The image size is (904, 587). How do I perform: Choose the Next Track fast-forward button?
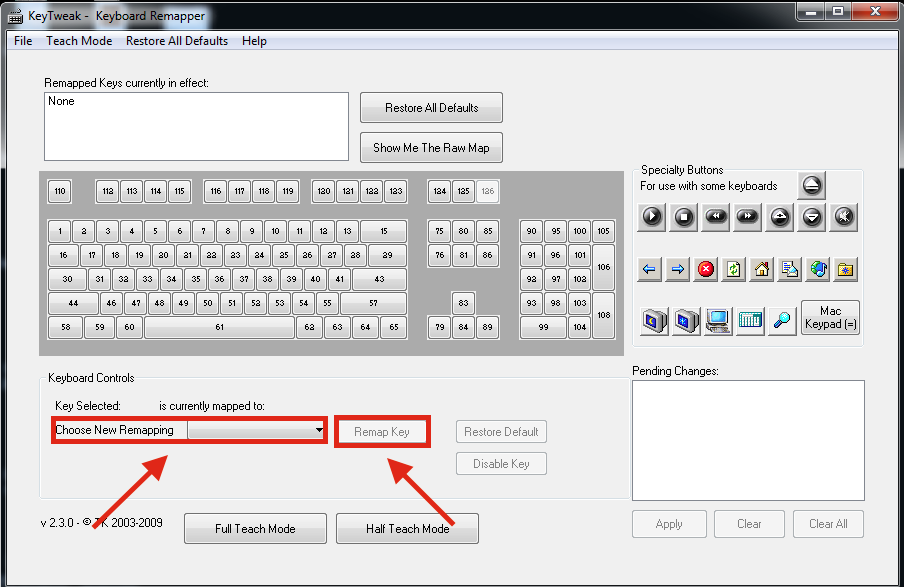[x=748, y=217]
